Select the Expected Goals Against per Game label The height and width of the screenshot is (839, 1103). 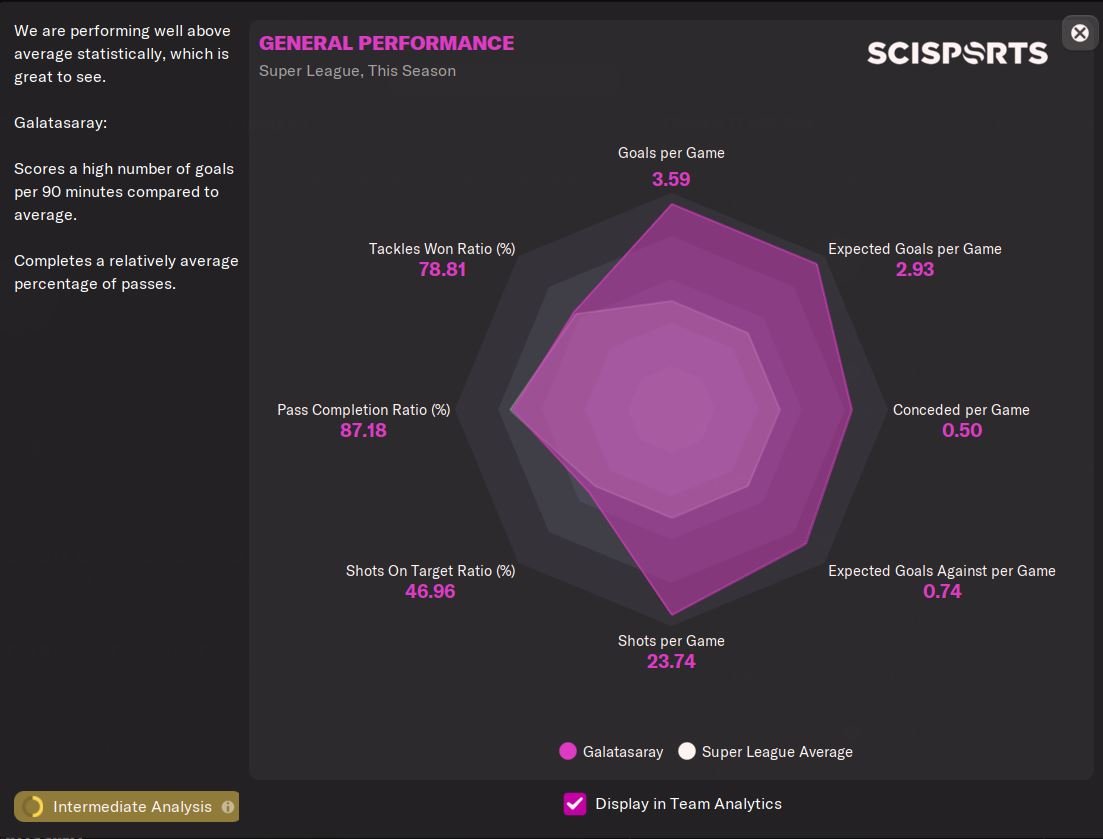tap(941, 571)
